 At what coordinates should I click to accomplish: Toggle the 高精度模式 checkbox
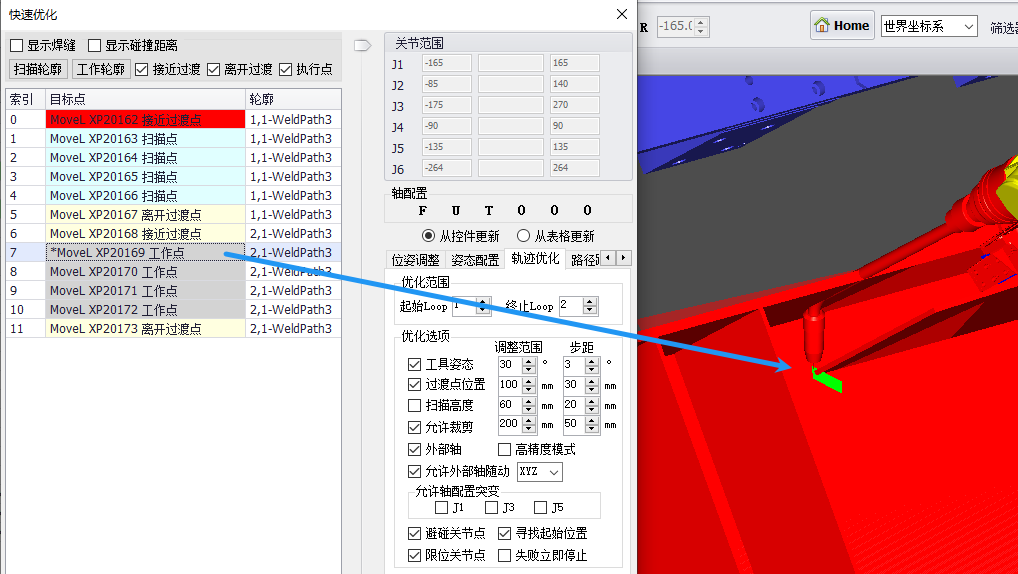[505, 450]
